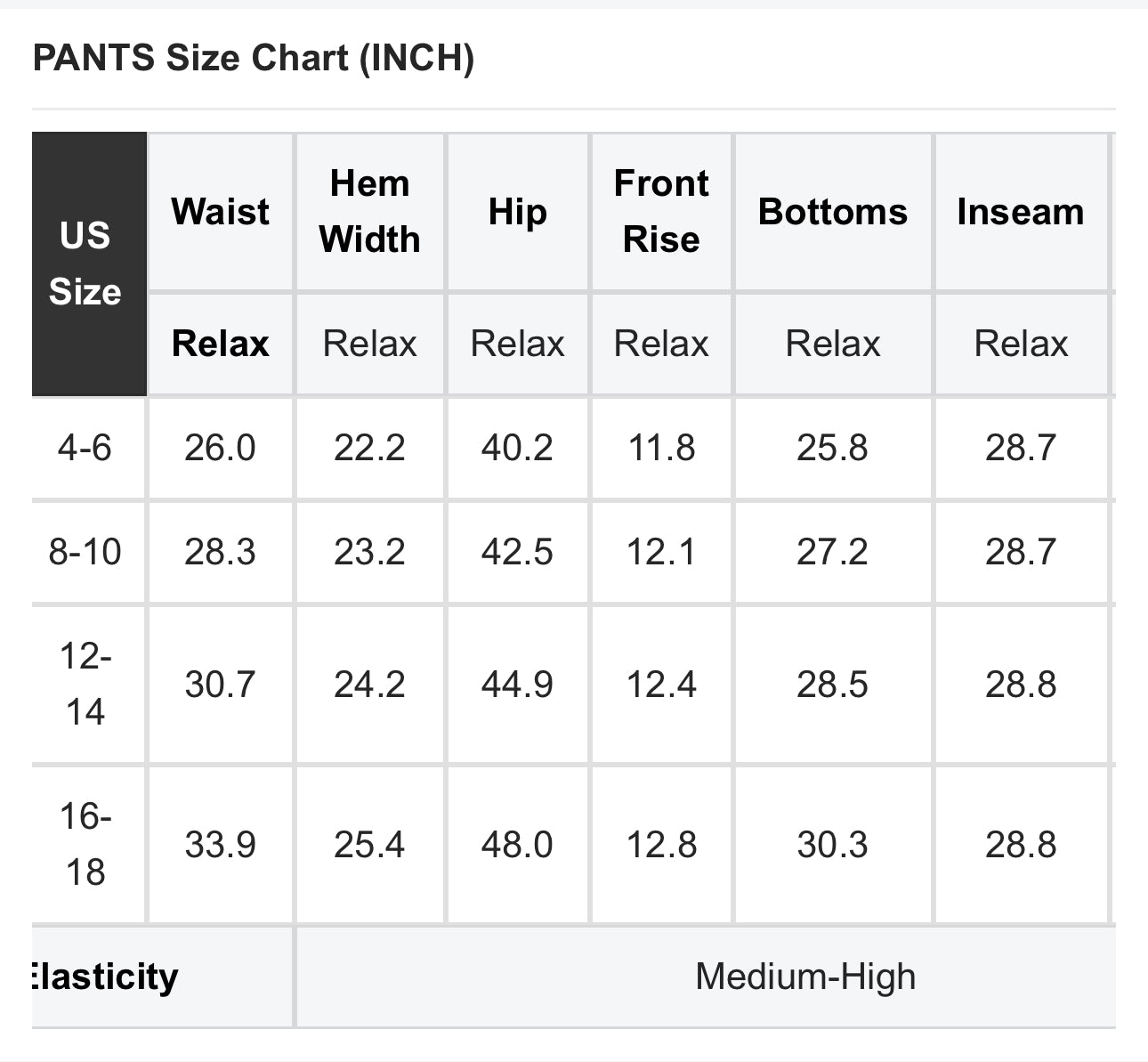Screen dimensions: 1148x1062
Task: Click the Inseam column header
Action: pyautogui.click(x=1021, y=212)
